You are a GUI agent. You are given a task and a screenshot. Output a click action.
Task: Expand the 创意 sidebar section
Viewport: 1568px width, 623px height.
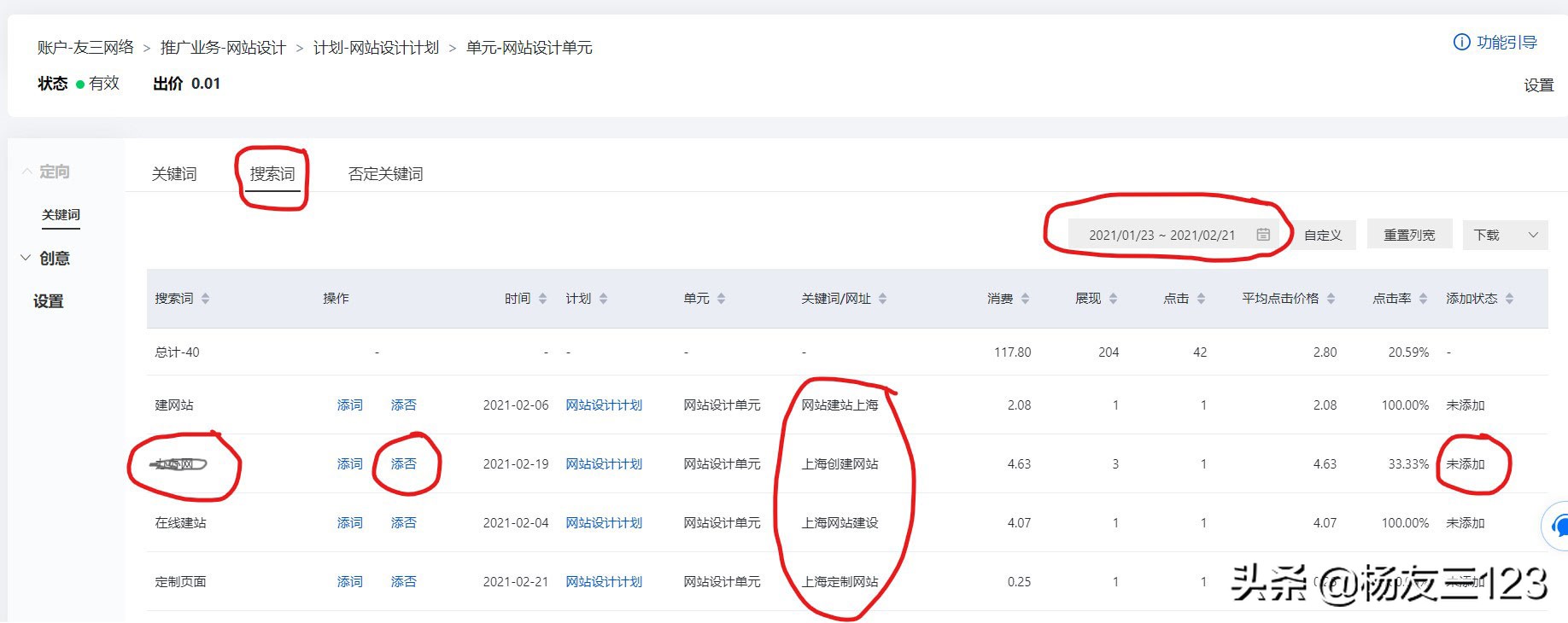26,258
